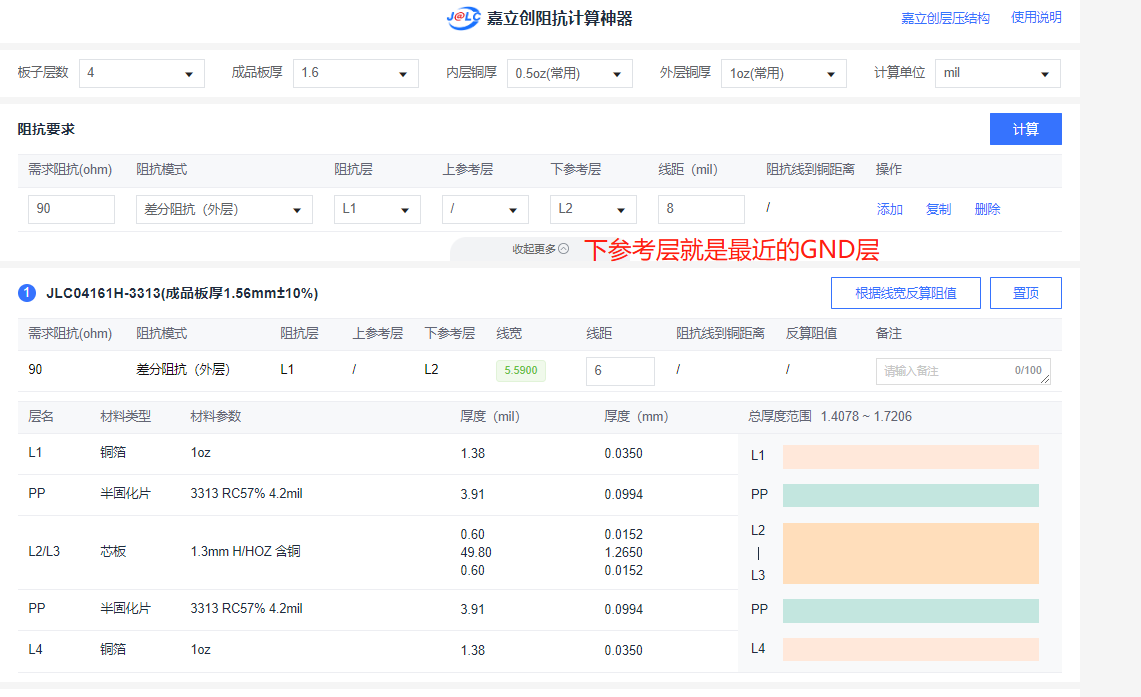Screen dimensions: 1141x697
Task: Open the 阻抗层 dropdown showing L1
Action: (x=377, y=210)
